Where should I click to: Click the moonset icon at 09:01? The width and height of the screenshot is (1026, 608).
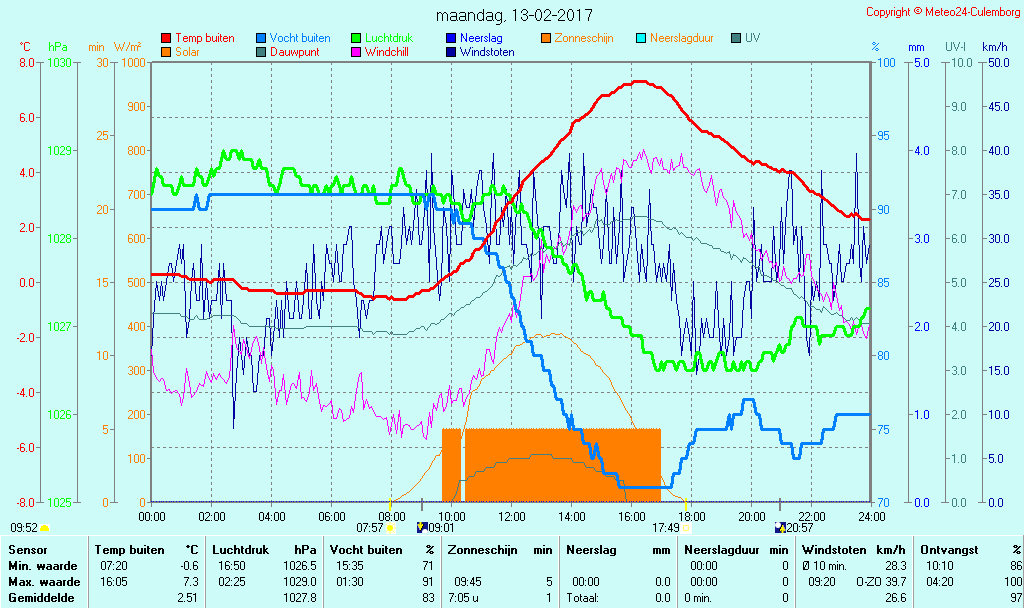[x=422, y=527]
